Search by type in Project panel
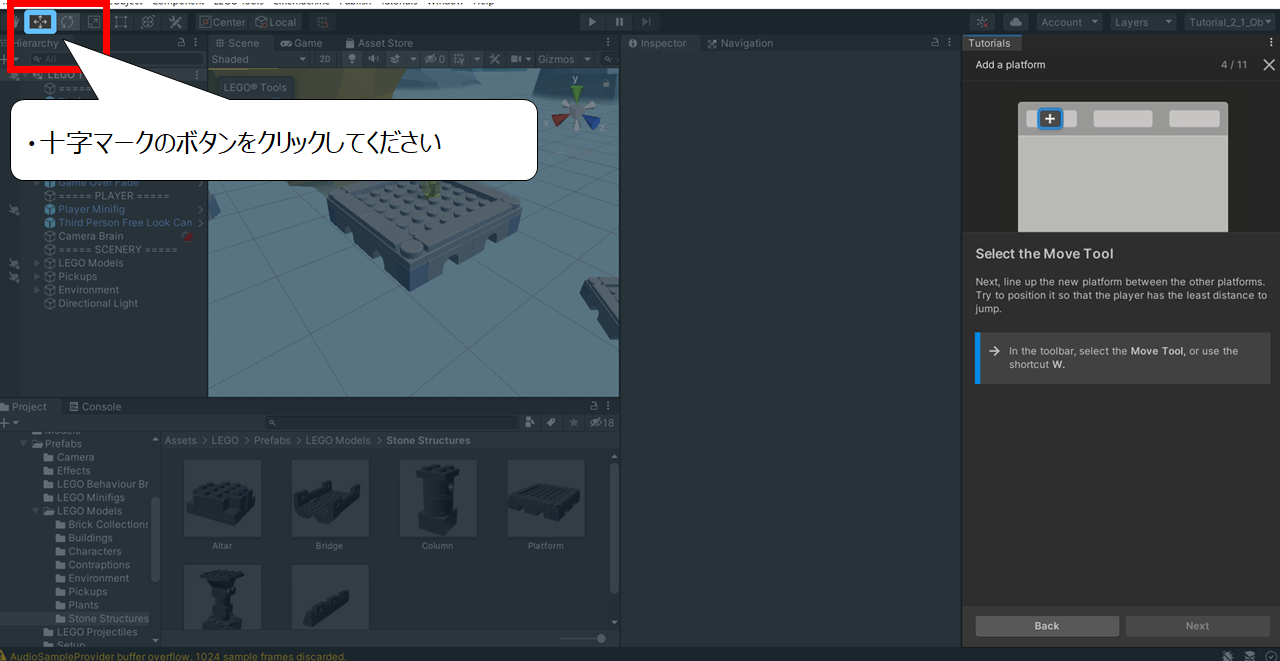The width and height of the screenshot is (1280, 661). 530,423
